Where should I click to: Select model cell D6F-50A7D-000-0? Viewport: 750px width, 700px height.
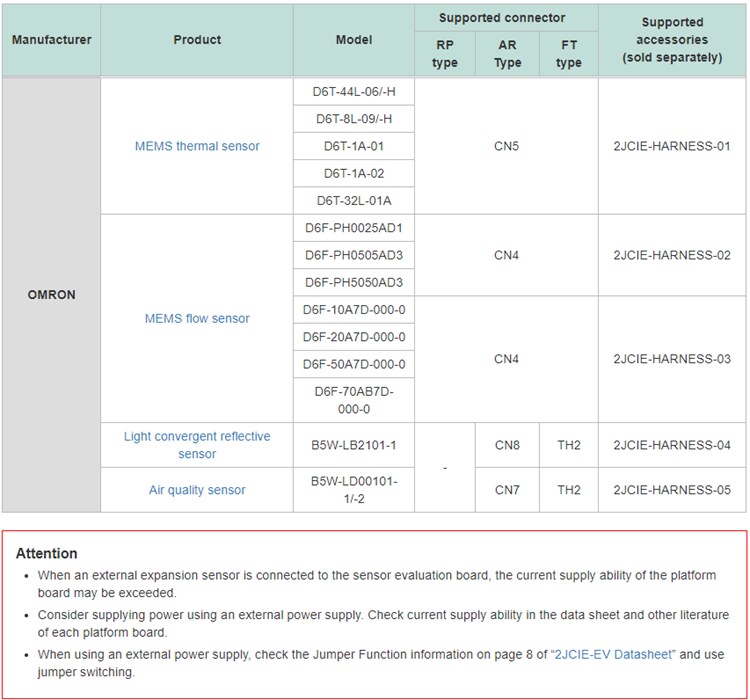point(354,364)
